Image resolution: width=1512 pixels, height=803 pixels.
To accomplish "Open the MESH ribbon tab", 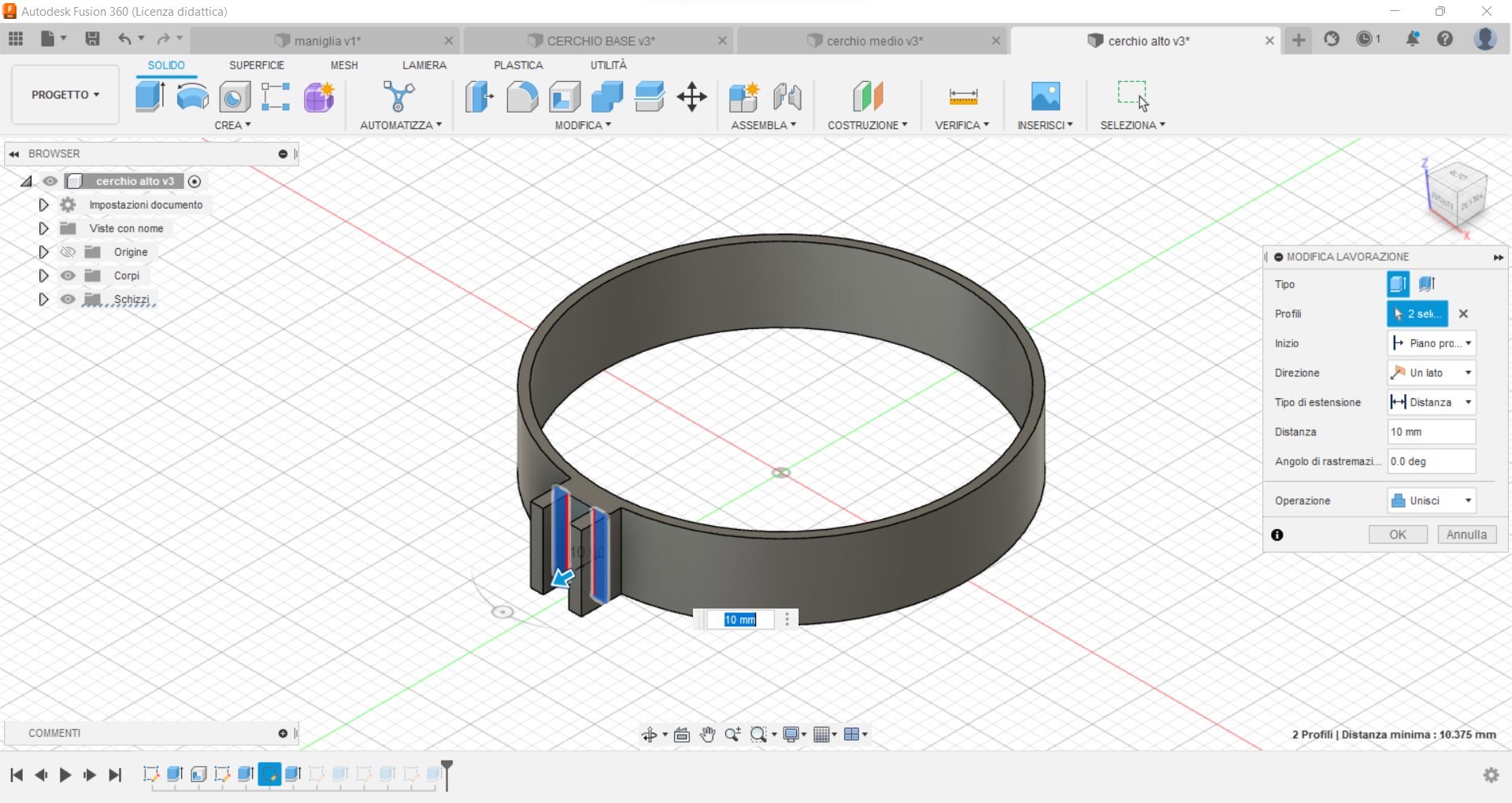I will tap(343, 65).
